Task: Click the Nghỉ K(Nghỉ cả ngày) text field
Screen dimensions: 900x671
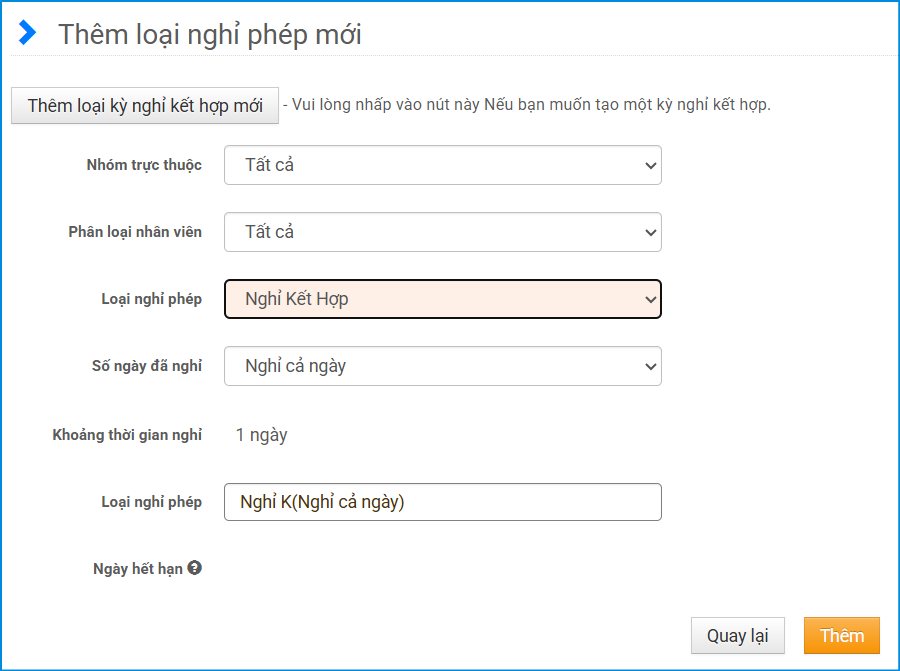Action: point(442,502)
